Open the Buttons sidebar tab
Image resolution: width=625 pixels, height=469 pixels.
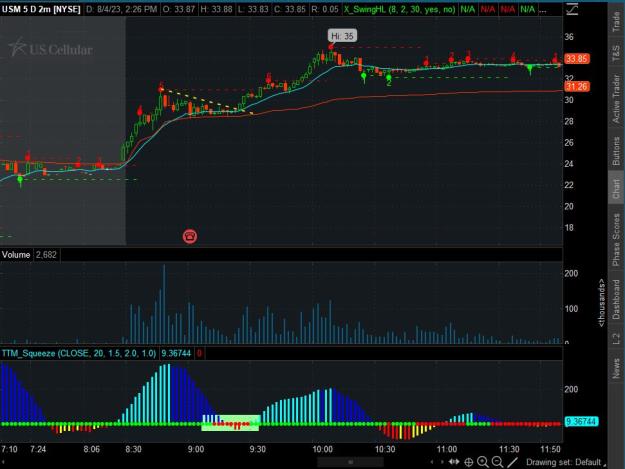616,151
